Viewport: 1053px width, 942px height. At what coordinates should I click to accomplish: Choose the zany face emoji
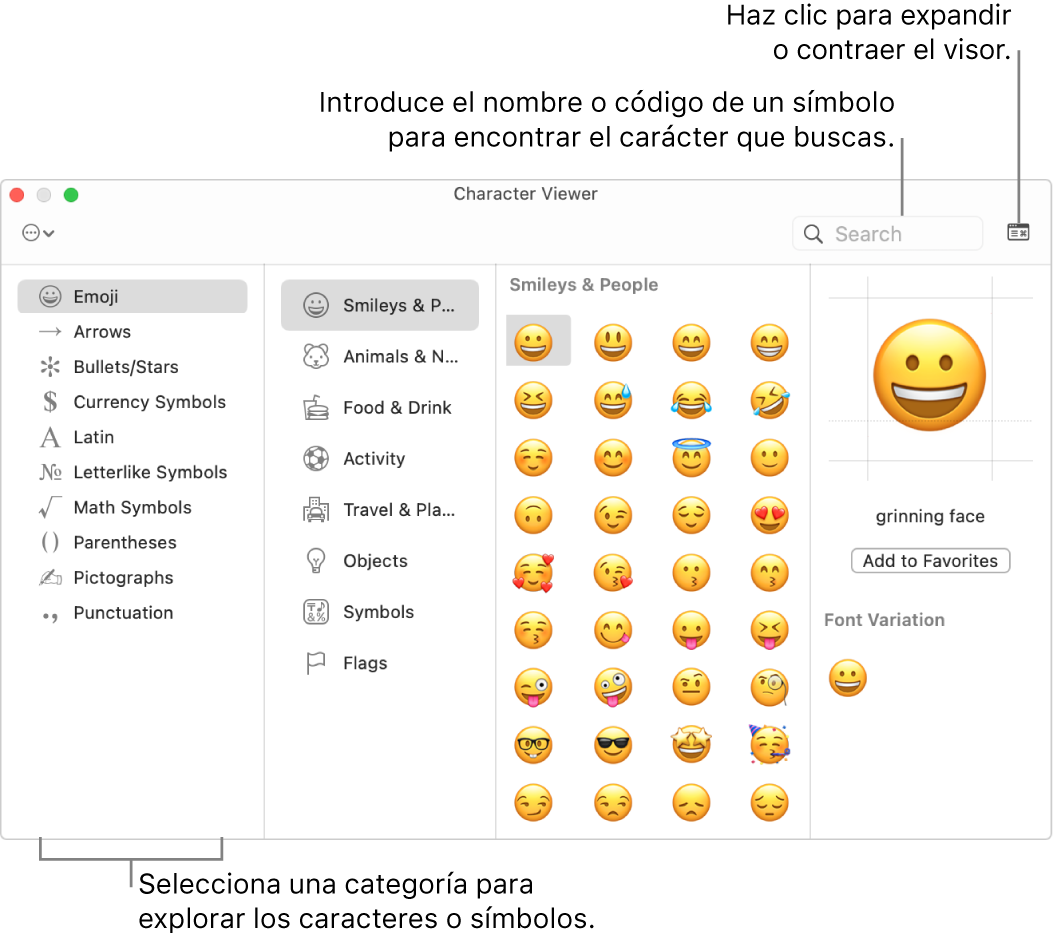(613, 688)
